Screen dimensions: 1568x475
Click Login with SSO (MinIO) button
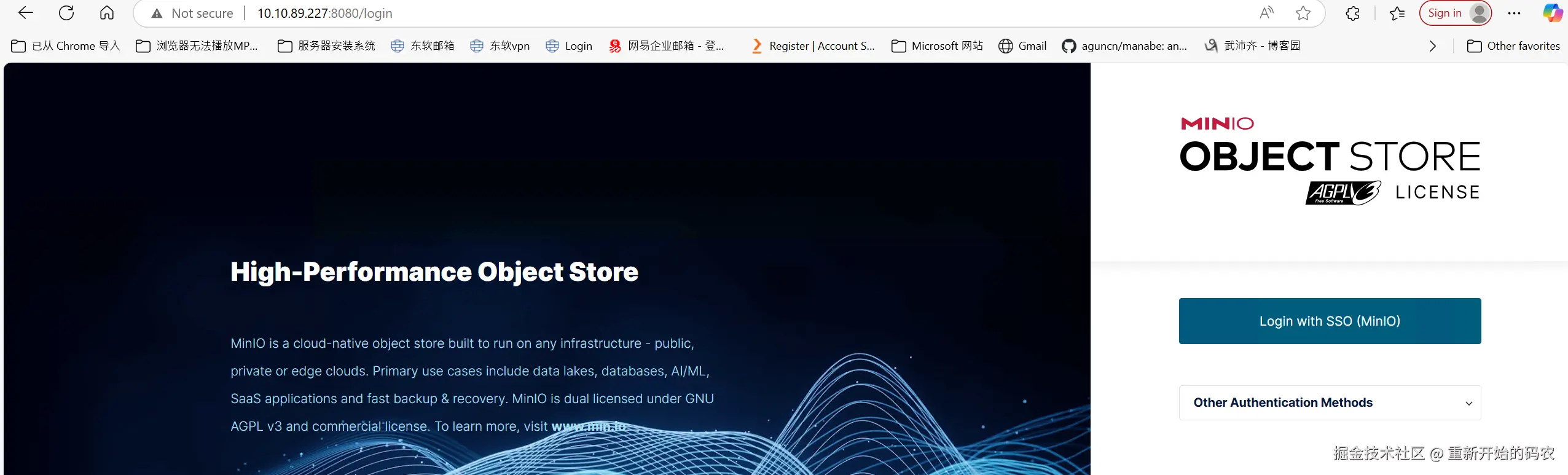coord(1330,321)
